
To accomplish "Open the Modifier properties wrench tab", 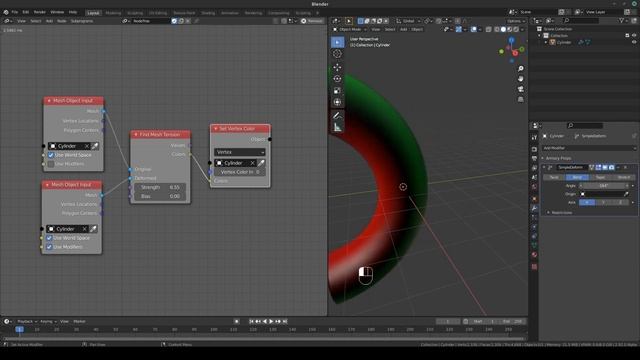I will click(x=534, y=208).
